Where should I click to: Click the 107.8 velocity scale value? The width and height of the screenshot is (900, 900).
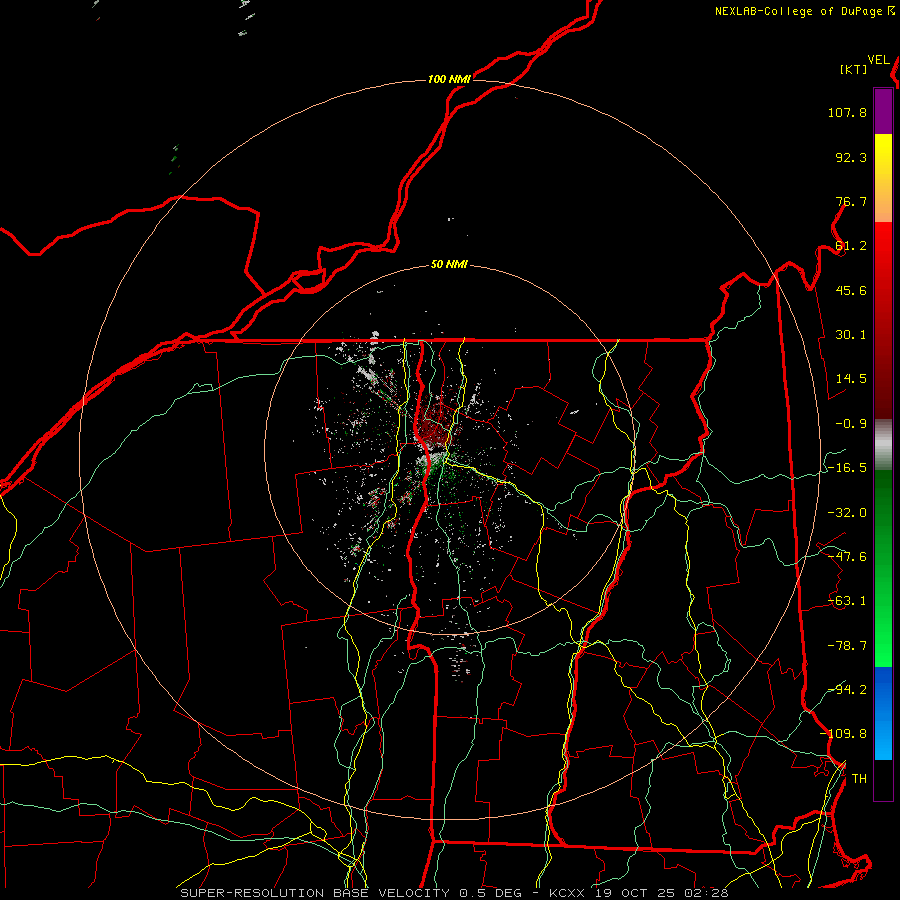(847, 112)
